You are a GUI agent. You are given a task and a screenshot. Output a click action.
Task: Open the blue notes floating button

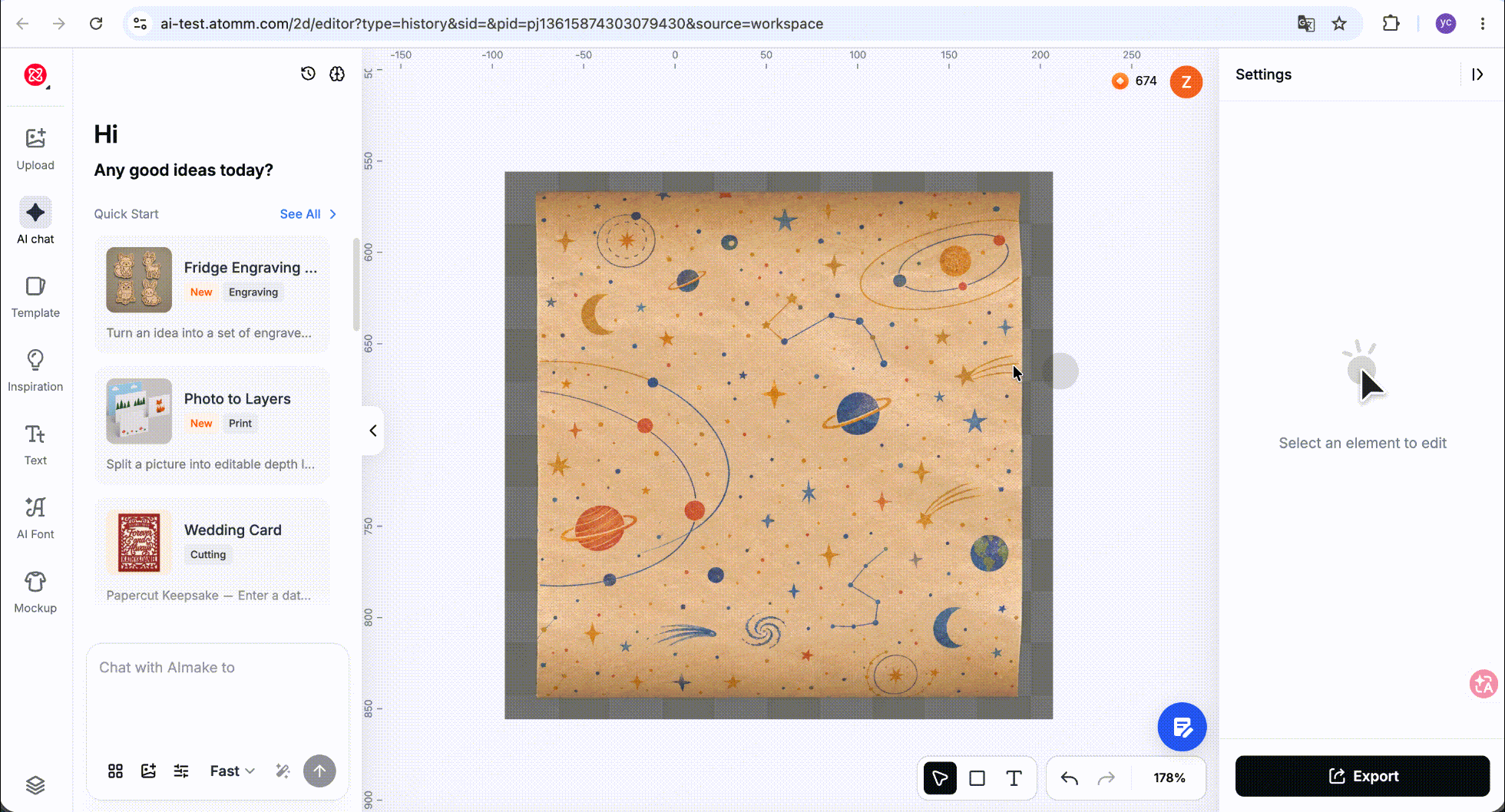pyautogui.click(x=1182, y=727)
